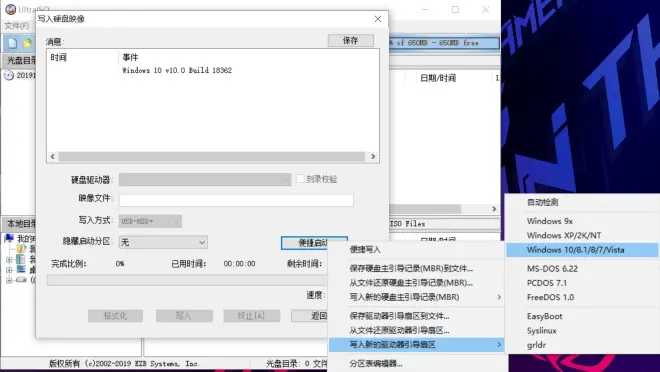Select the My Computer icon in local tree
This screenshot has width=660, height=372.
coord(9,239)
